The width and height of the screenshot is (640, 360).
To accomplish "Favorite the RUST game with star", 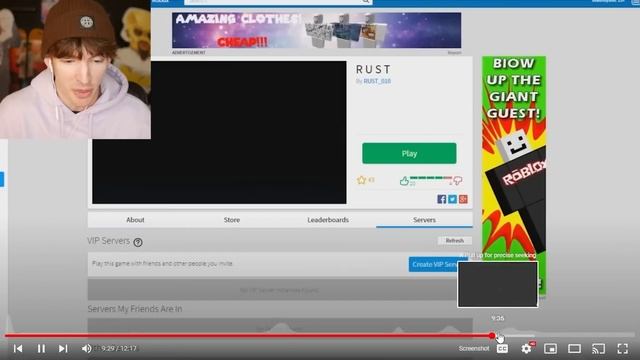I will click(361, 180).
